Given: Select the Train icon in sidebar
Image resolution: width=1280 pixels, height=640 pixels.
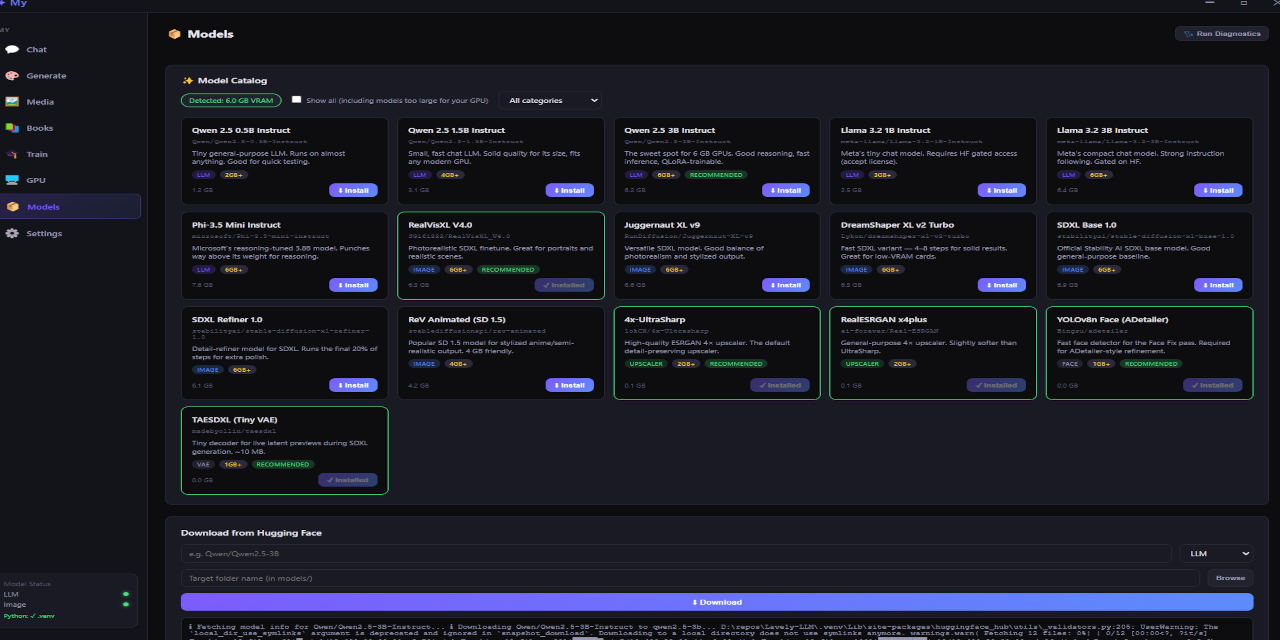Looking at the screenshot, I should coord(12,154).
